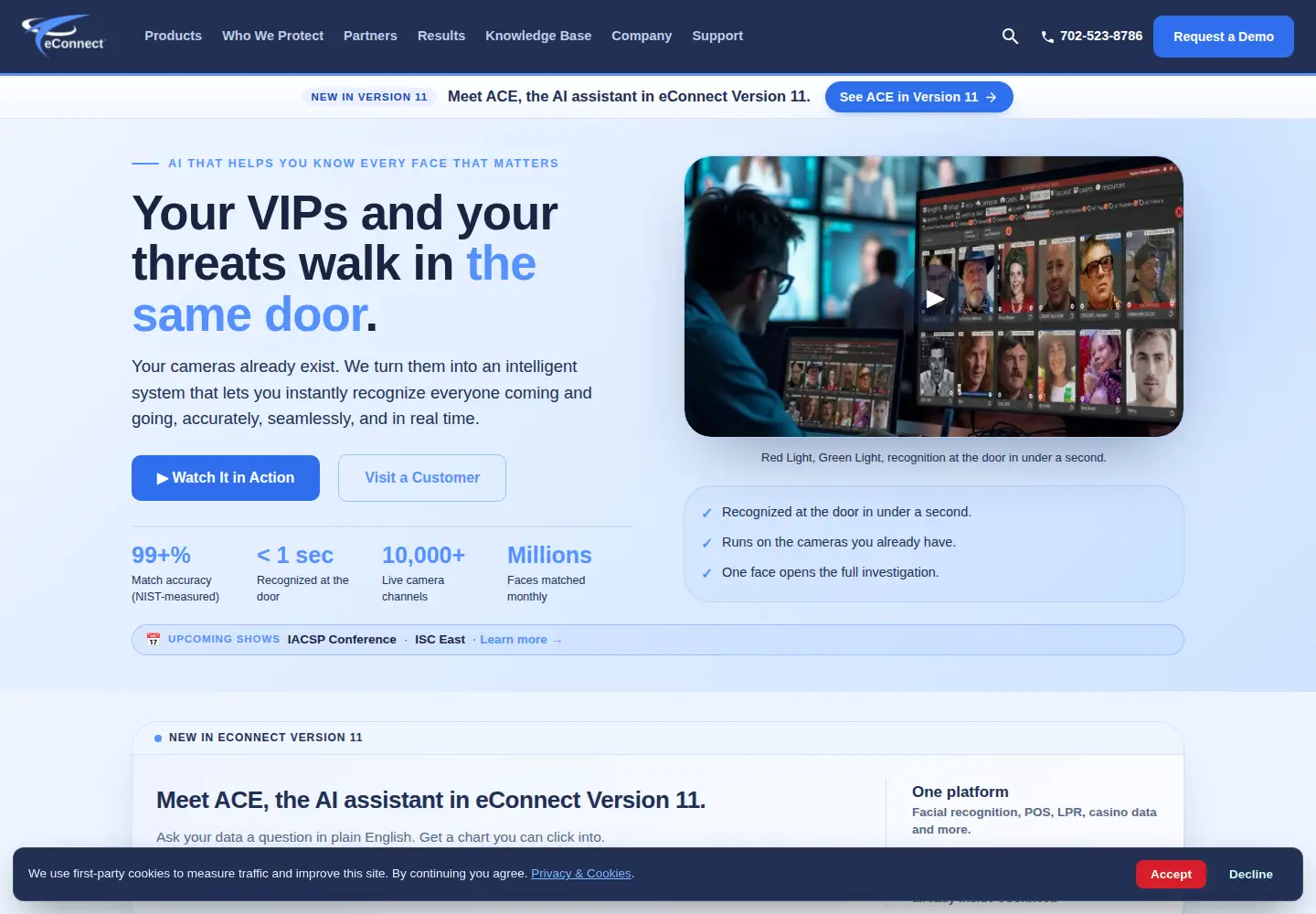The image size is (1316, 914).
Task: Click 'Recognized at the door in under a second.' bullet
Action: [846, 512]
